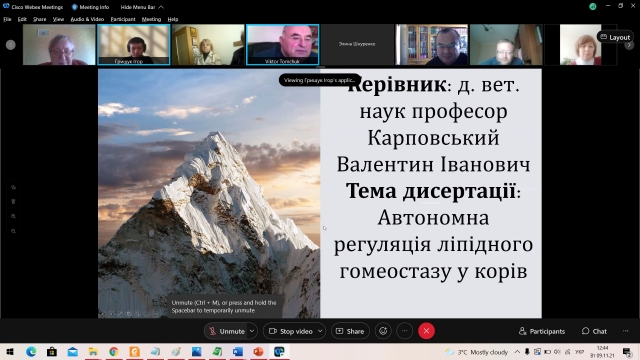Image resolution: width=640 pixels, height=360 pixels.
Task: Open more options ellipsis in control bar
Action: coord(404,331)
